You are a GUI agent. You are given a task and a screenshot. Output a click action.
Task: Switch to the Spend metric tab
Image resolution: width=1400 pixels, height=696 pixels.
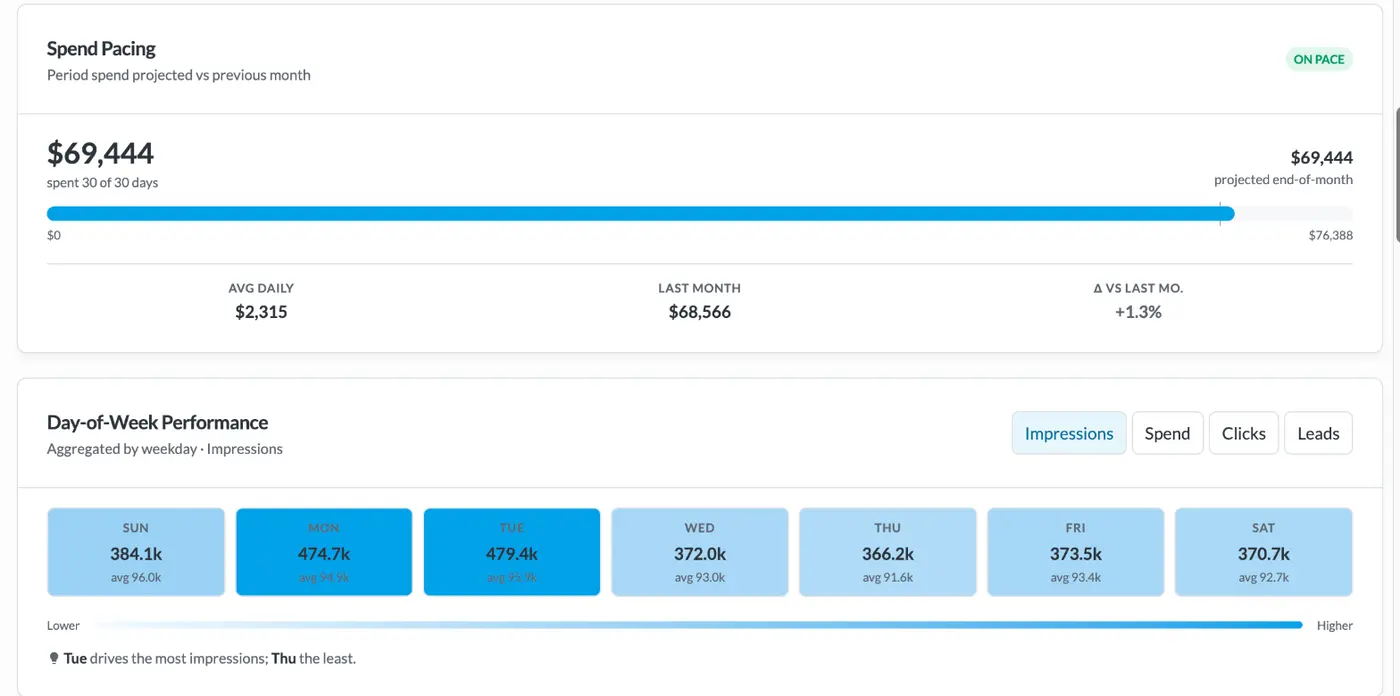[x=1167, y=433]
